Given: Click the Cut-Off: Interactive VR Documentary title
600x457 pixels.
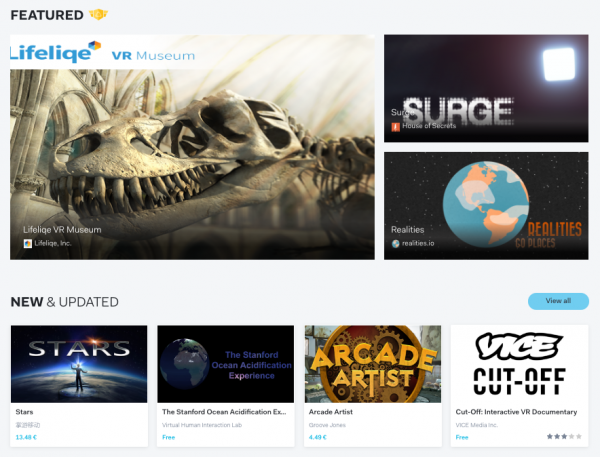Looking at the screenshot, I should (517, 411).
